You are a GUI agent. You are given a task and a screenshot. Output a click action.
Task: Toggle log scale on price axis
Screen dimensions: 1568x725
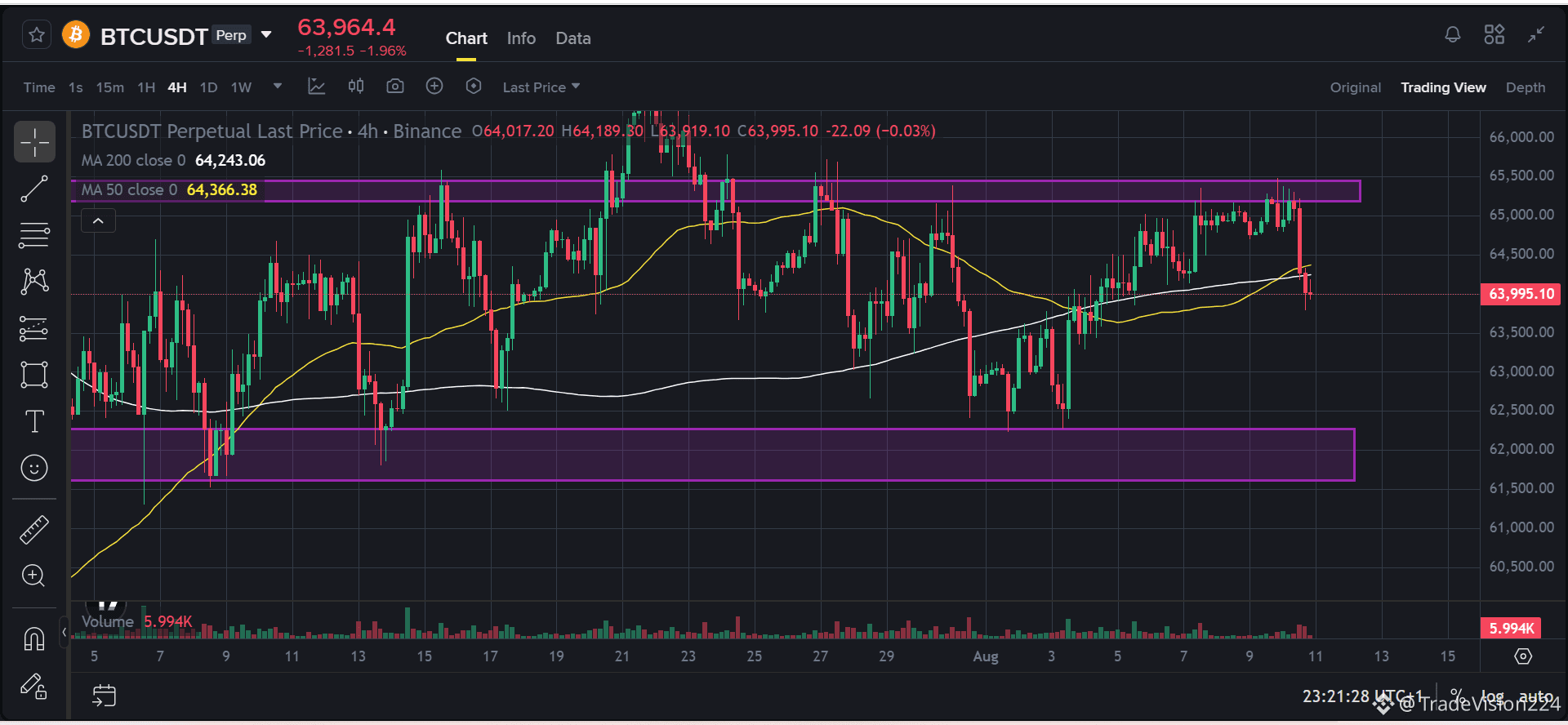tap(1492, 696)
